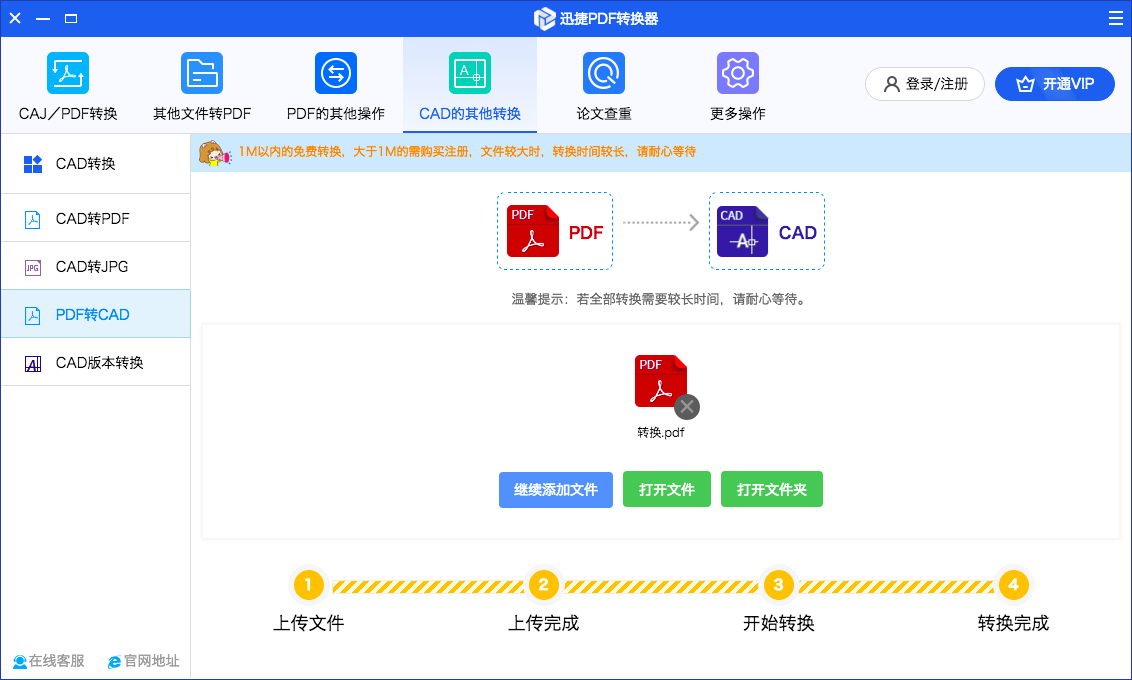Click step 3 开始转换 progress marker
1132x680 pixels.
point(778,585)
